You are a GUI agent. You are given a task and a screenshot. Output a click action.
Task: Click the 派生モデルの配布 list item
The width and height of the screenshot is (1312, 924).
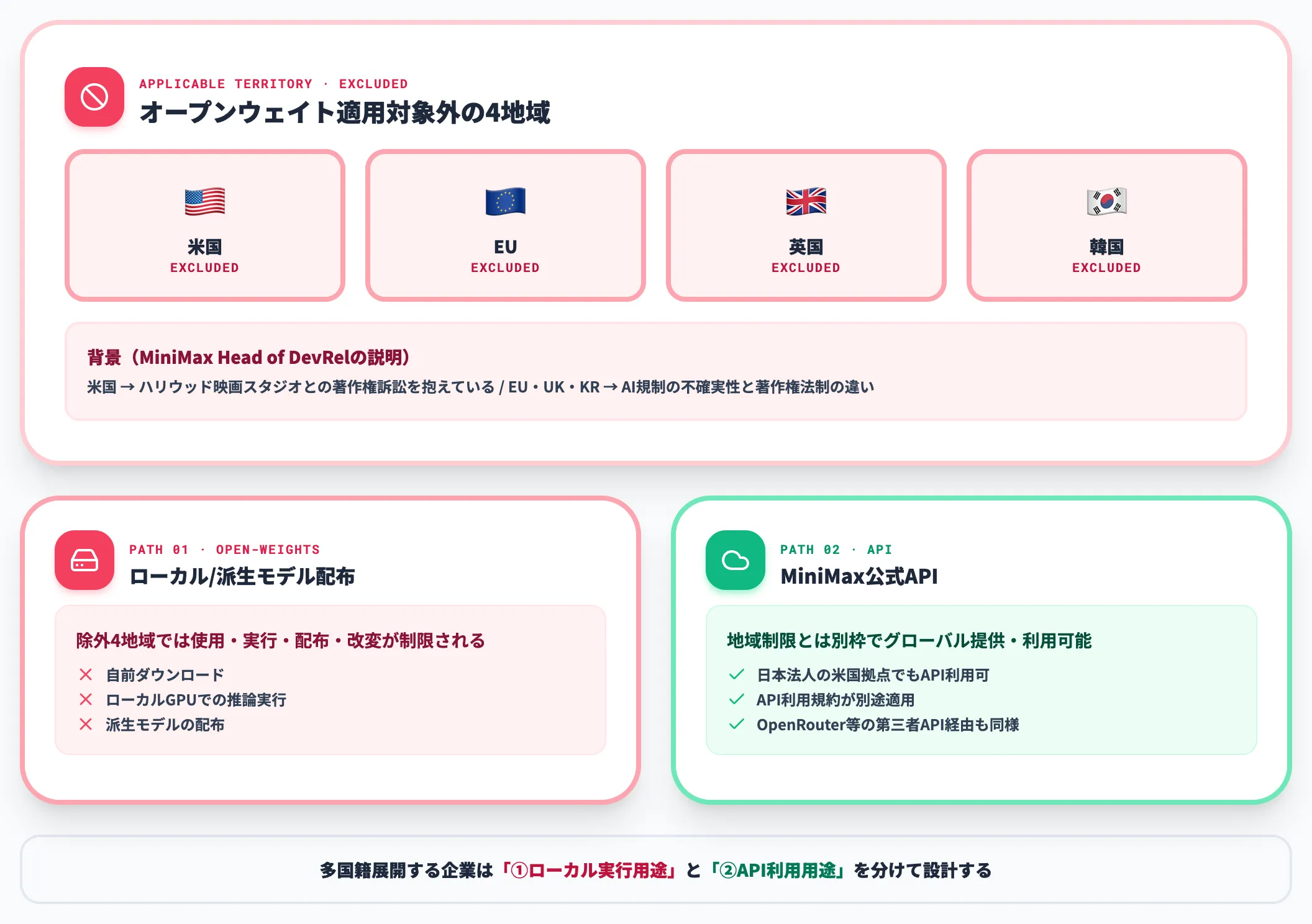165,724
